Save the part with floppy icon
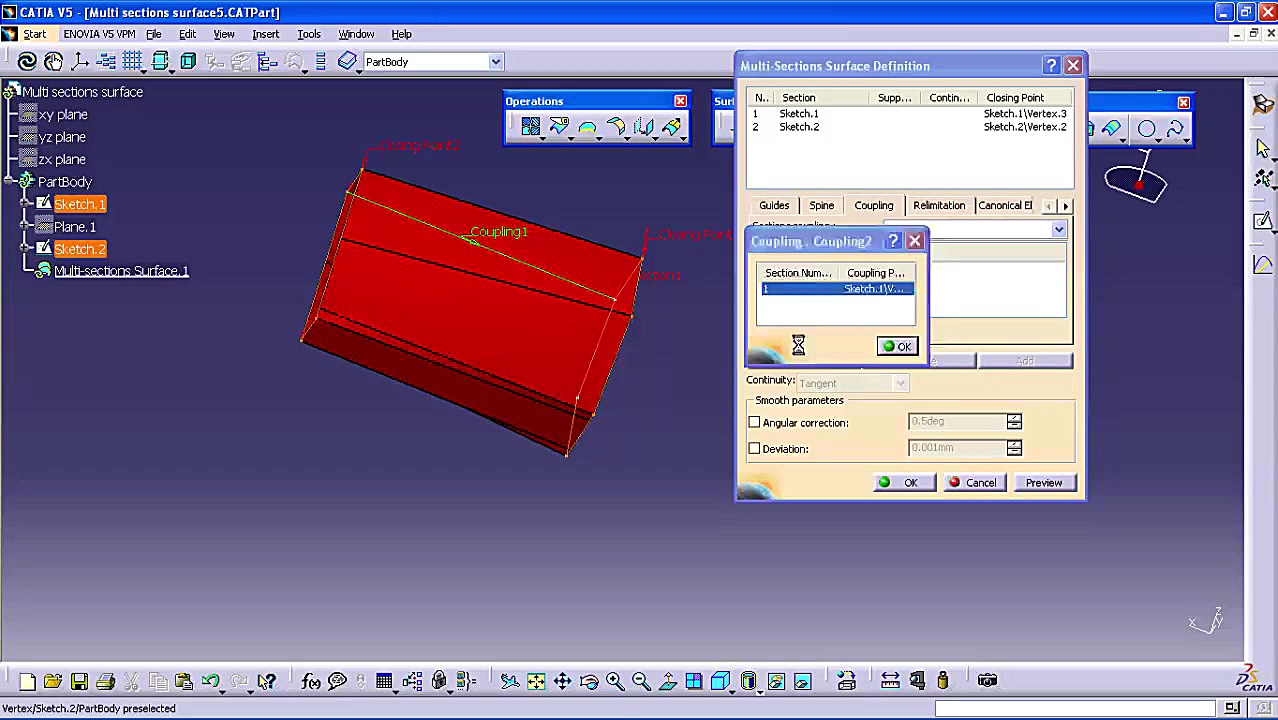The image size is (1278, 720). [79, 681]
